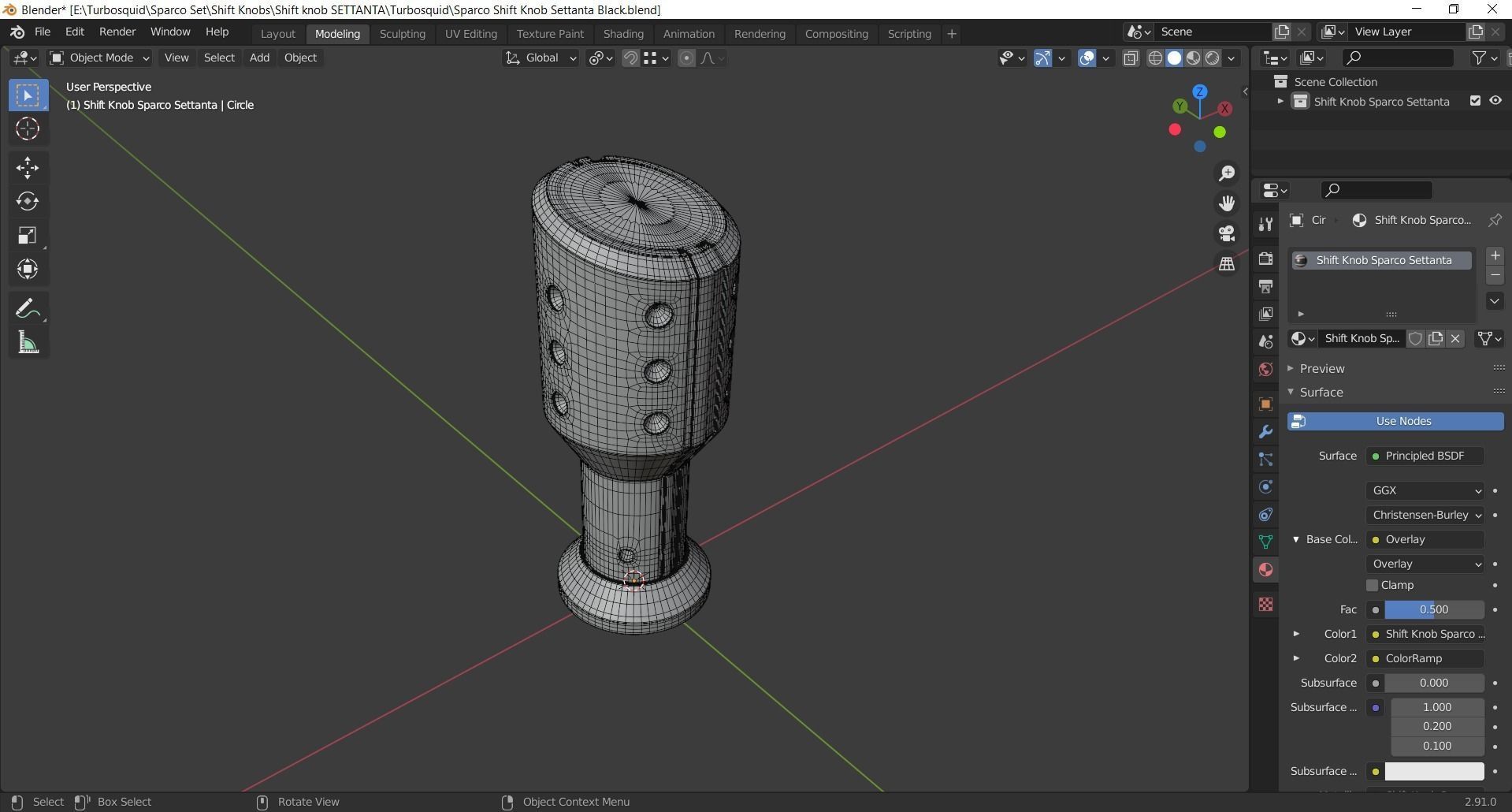Pick the Rotate tool
This screenshot has width=1512, height=812.
point(28,201)
